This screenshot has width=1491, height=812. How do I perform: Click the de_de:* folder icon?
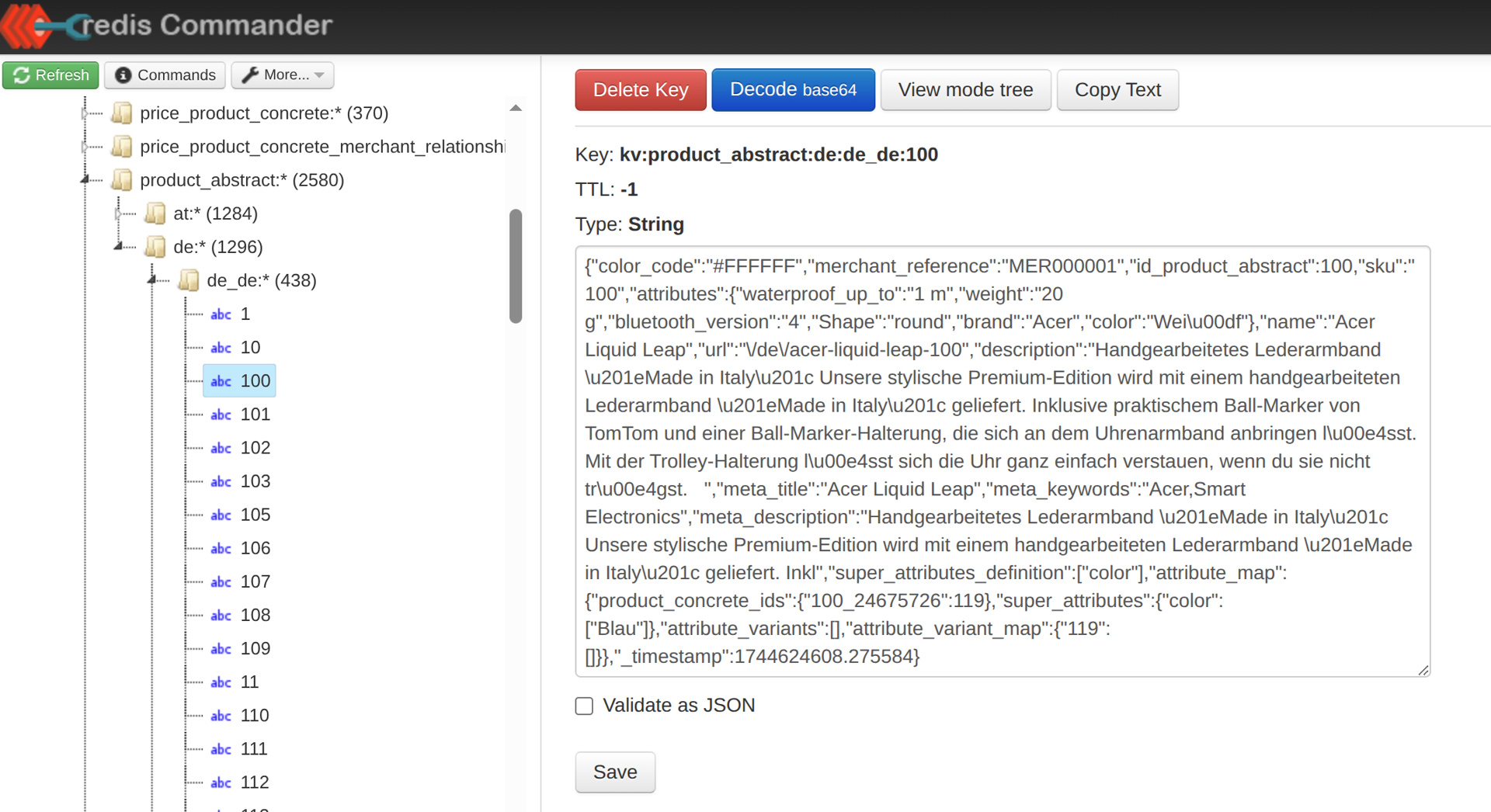tap(188, 280)
